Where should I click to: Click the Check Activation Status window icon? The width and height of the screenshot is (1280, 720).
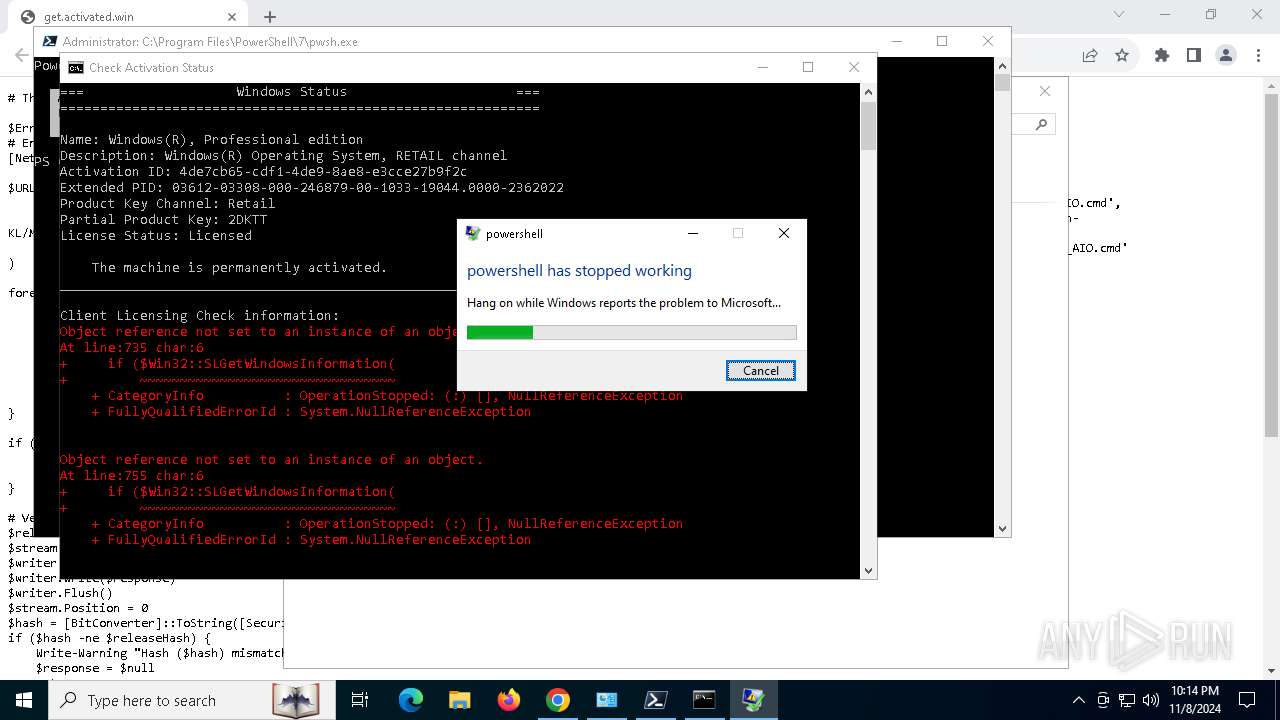(x=76, y=68)
